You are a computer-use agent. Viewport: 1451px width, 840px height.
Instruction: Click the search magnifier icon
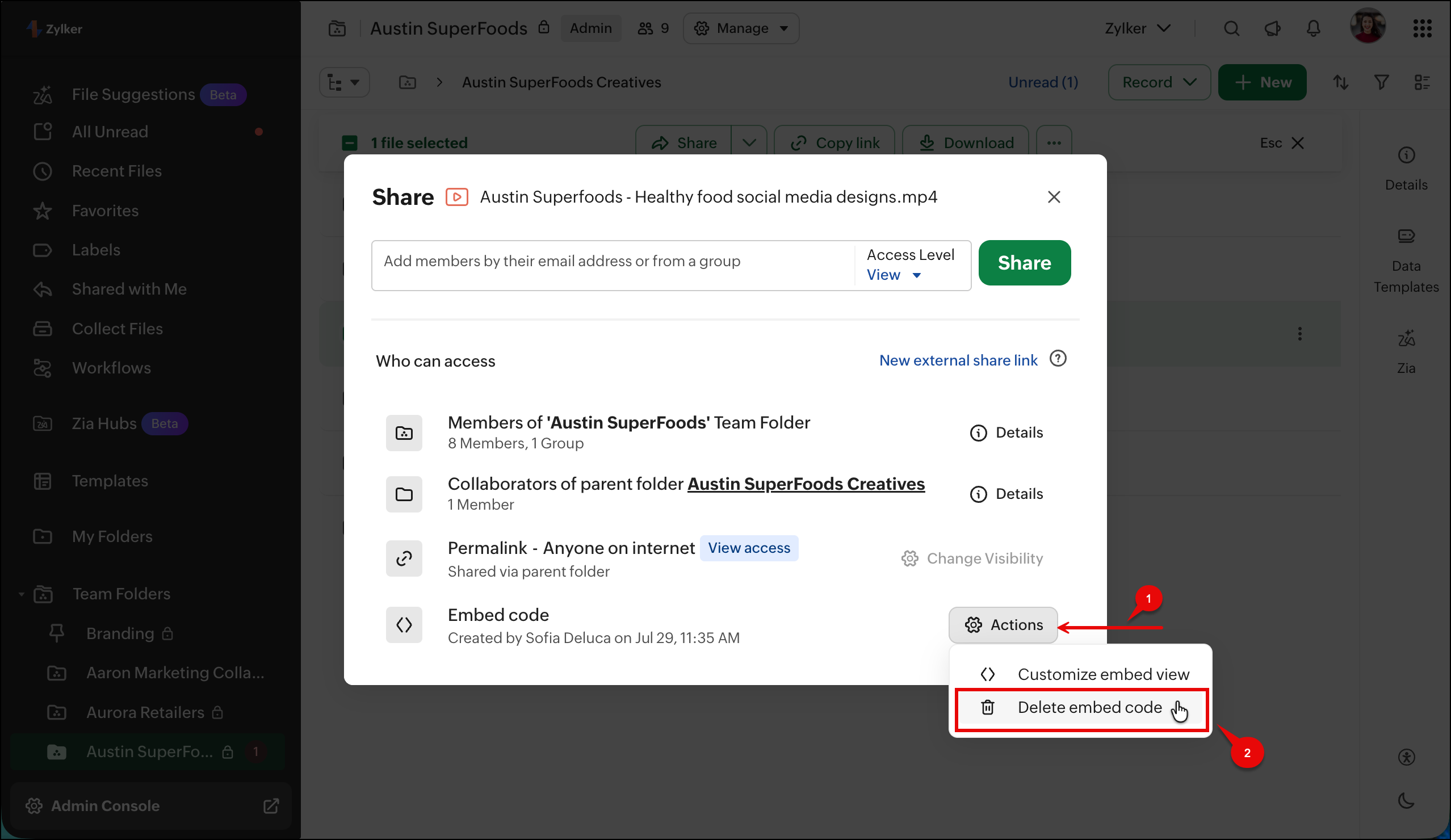pos(1231,28)
